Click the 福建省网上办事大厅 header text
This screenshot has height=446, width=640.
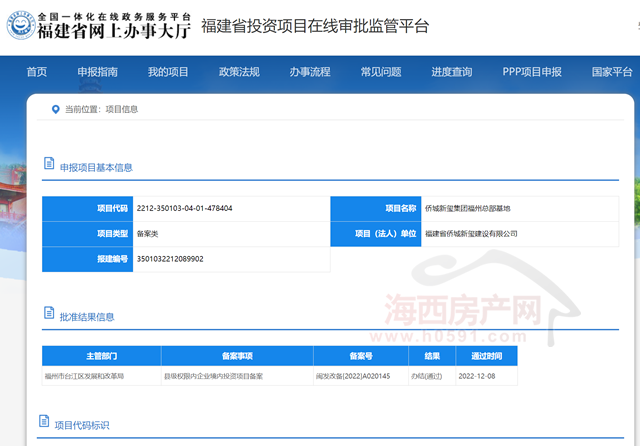114,31
